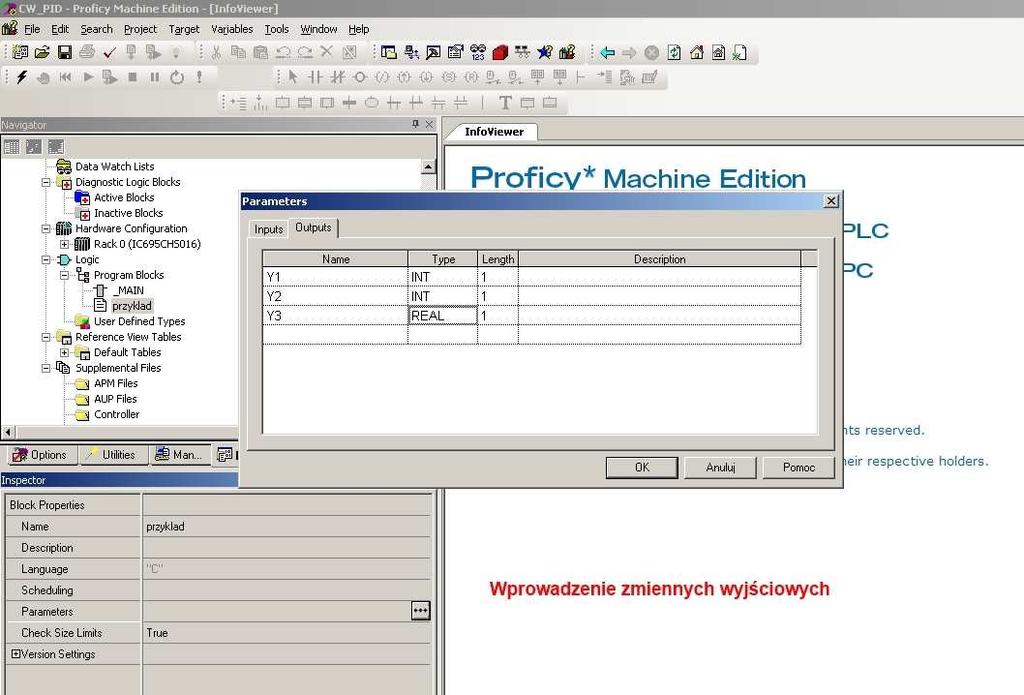Click the cut scissors icon
The width and height of the screenshot is (1024, 695).
216,52
